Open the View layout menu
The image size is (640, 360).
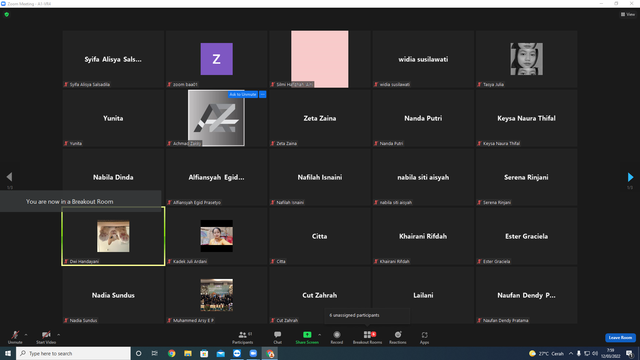pyautogui.click(x=628, y=14)
